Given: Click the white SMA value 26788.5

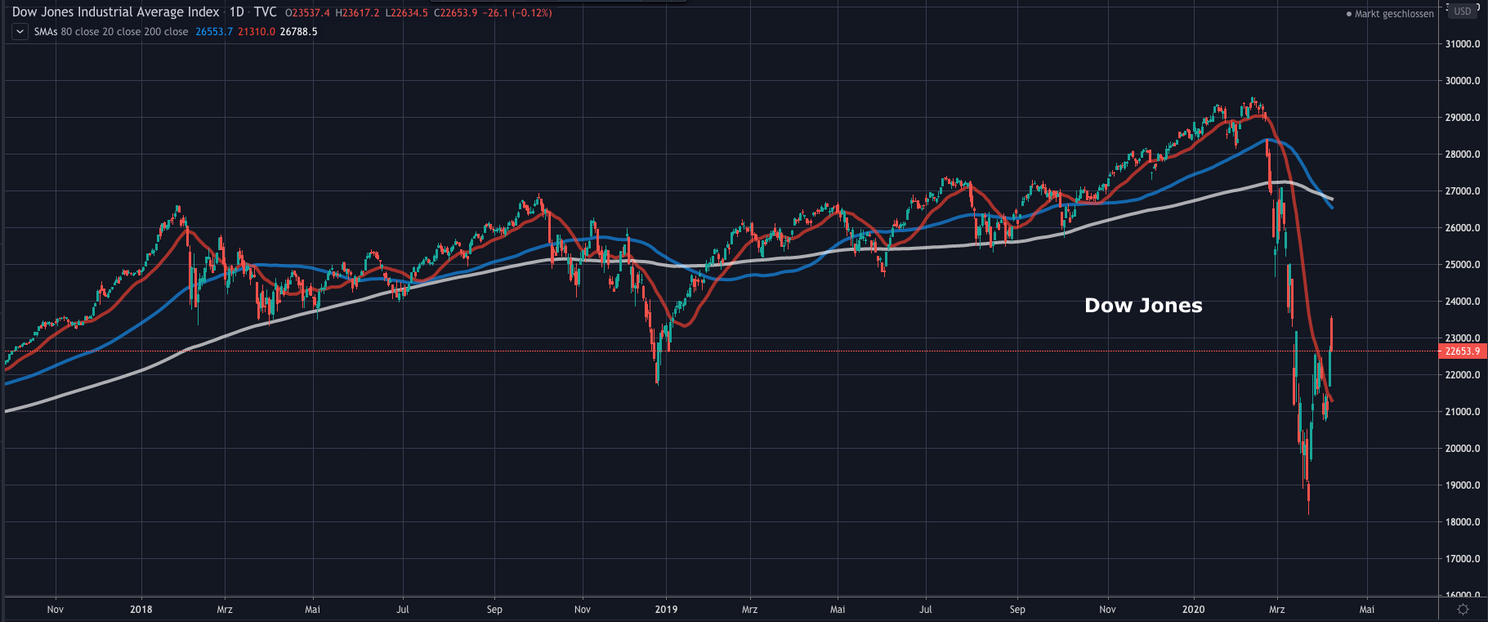Looking at the screenshot, I should click(299, 32).
